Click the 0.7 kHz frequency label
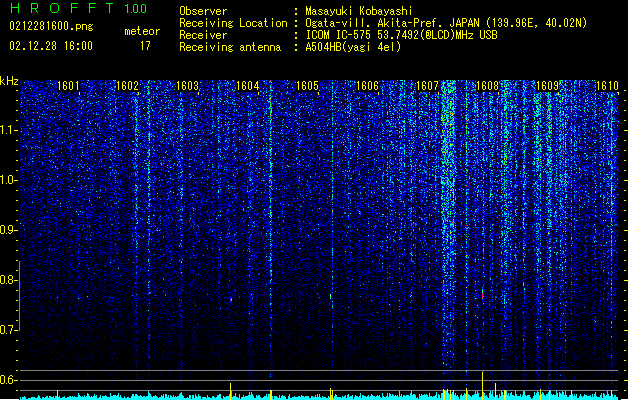This screenshot has width=629, height=400. (x=9, y=330)
